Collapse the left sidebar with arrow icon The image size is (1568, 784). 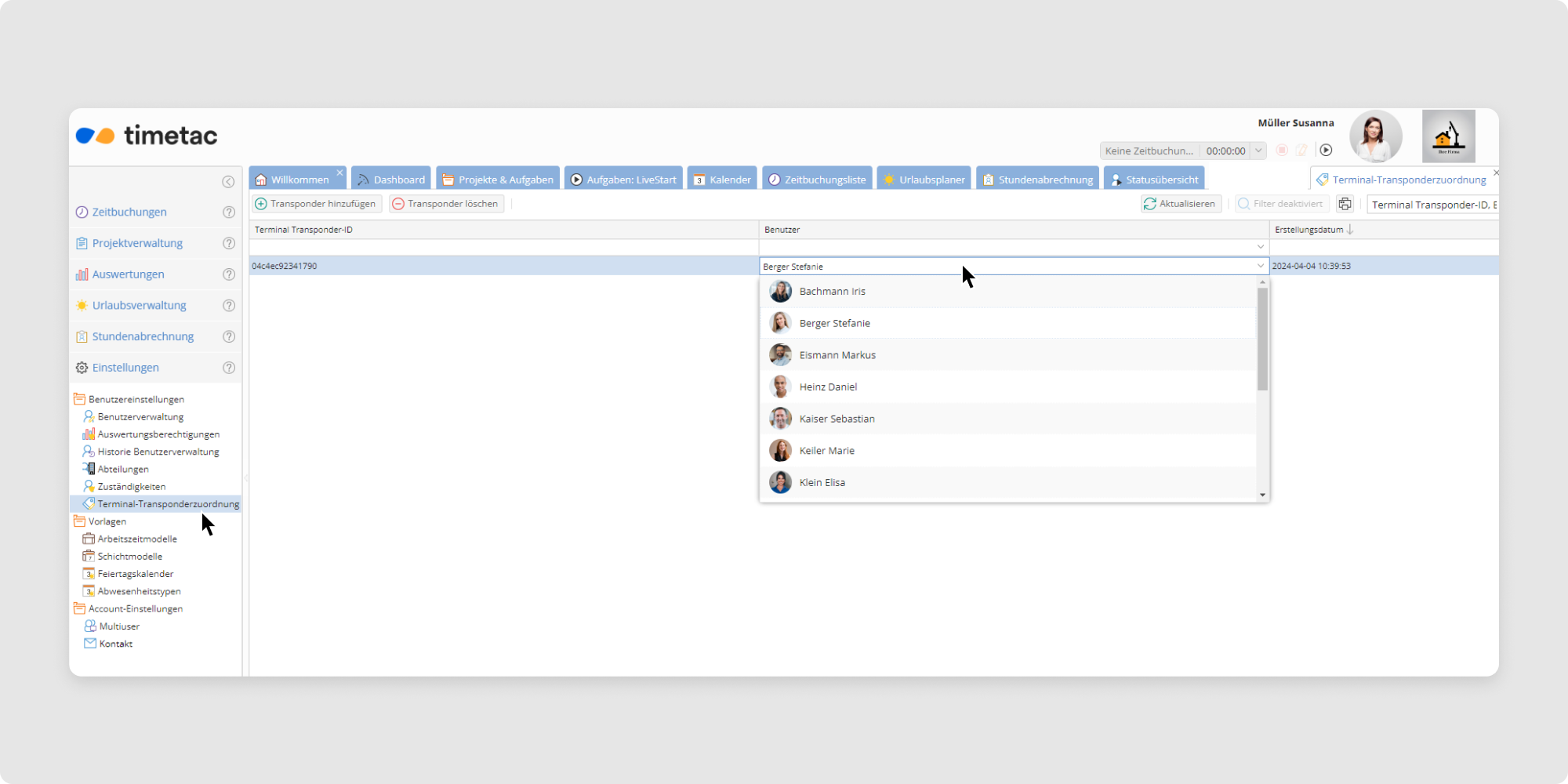(228, 182)
